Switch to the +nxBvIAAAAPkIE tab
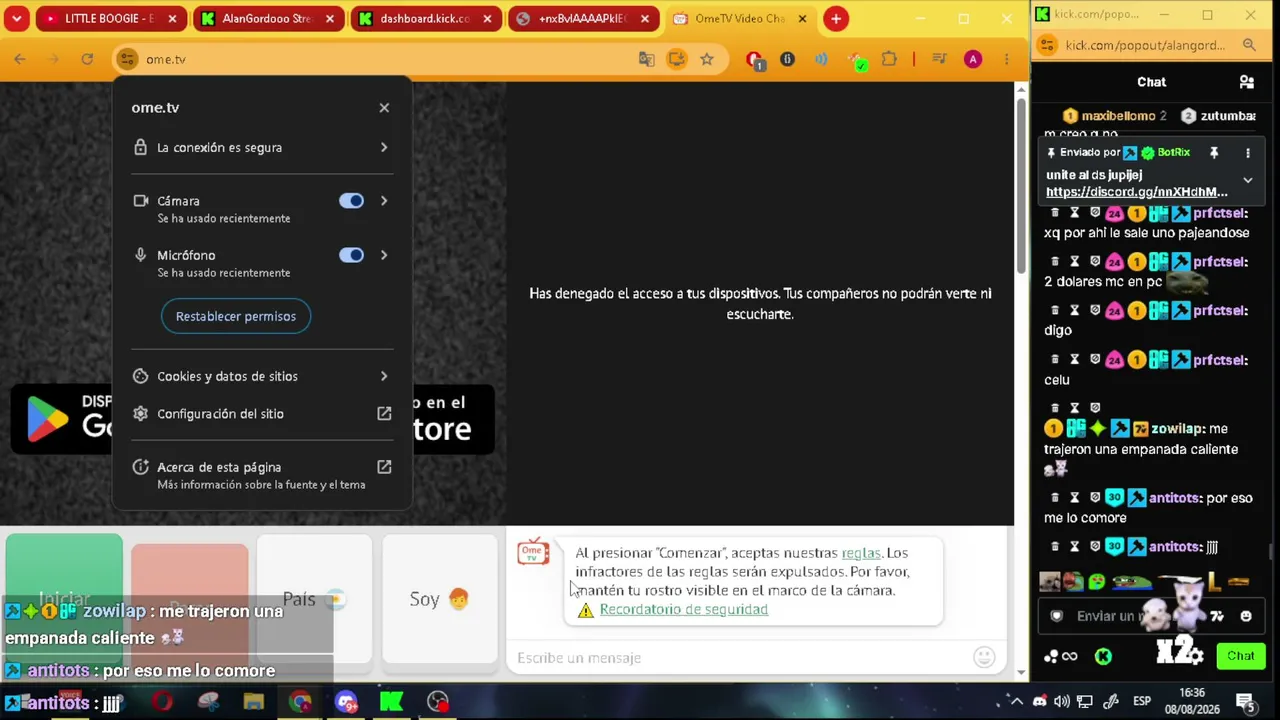1280x720 pixels. (584, 18)
